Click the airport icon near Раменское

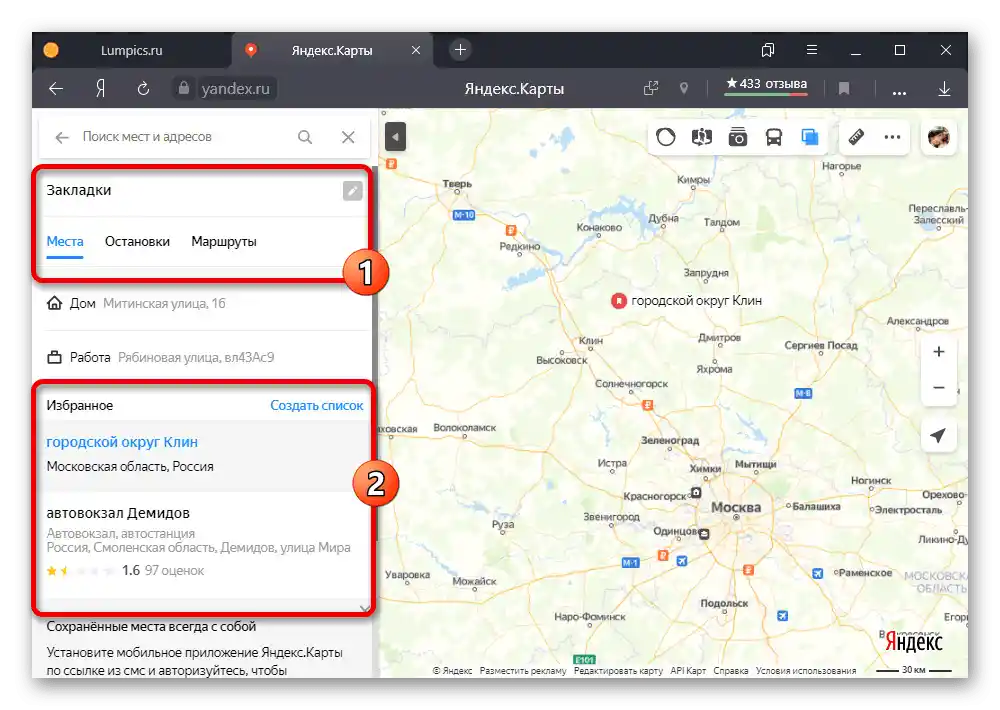click(818, 573)
